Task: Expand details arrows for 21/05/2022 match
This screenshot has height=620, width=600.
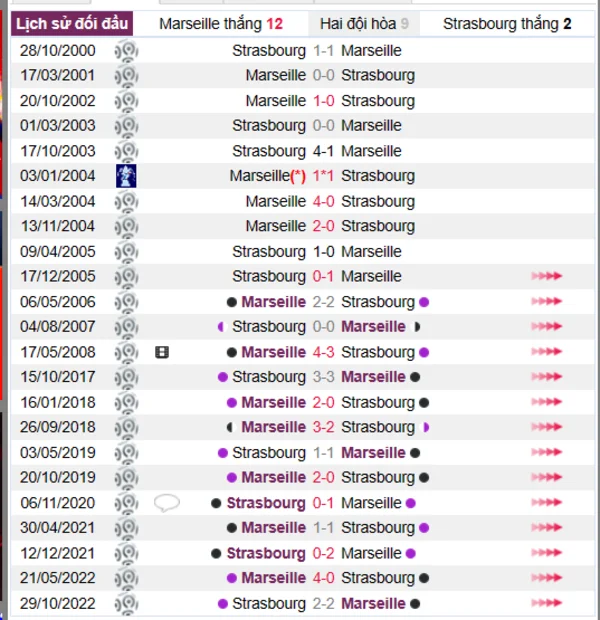Action: pyautogui.click(x=546, y=578)
